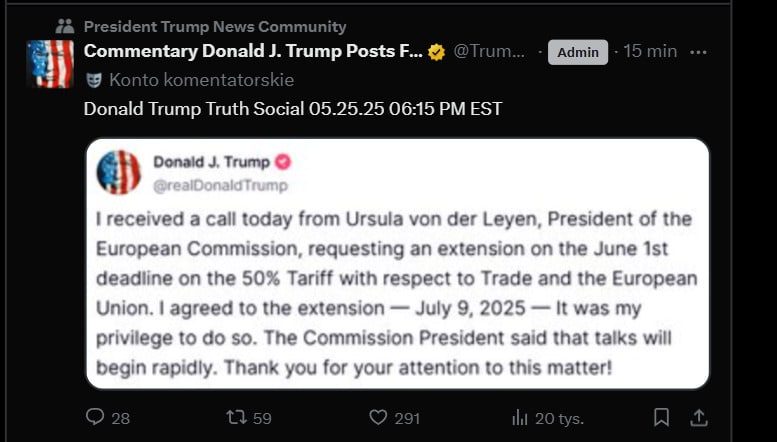Open the poster's flag profile avatar
This screenshot has width=777, height=442.
50,64
